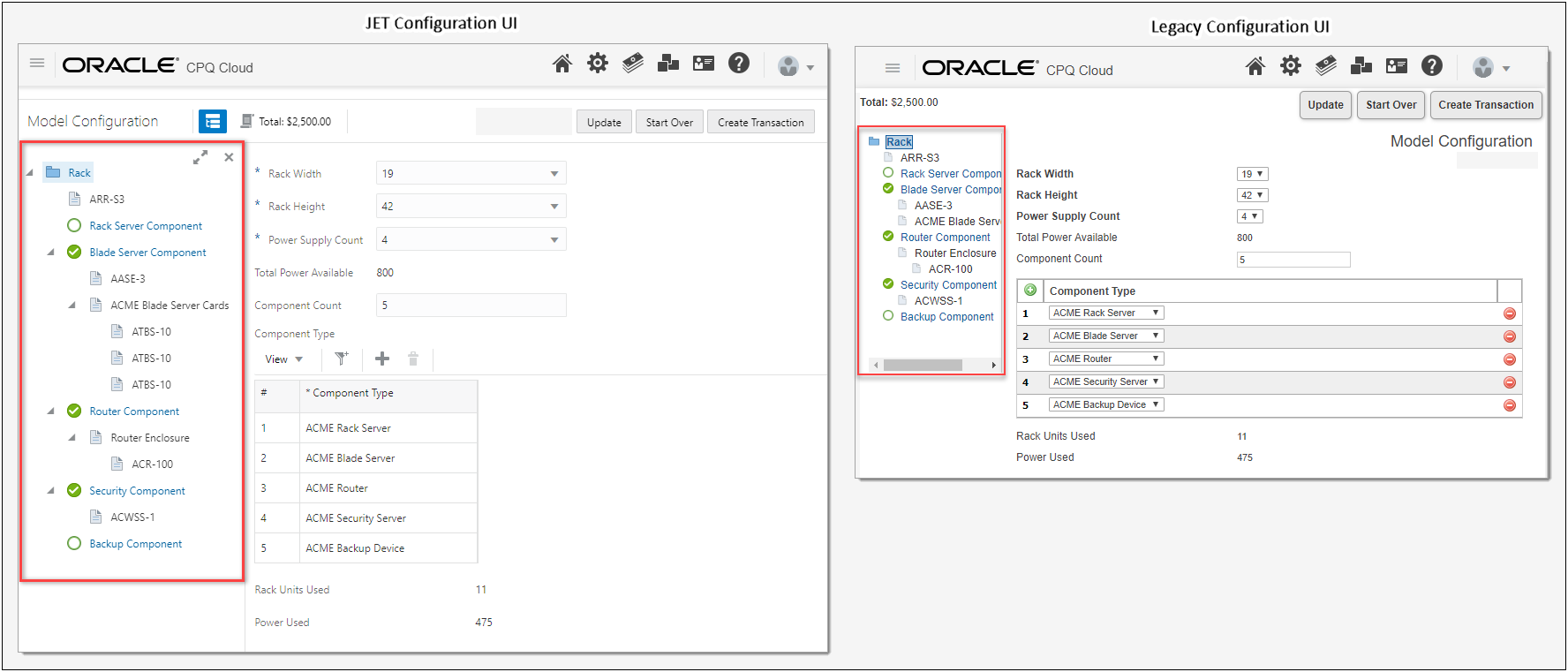Go to Home icon in JET UI header
The image size is (1568, 672).
pyautogui.click(x=562, y=64)
